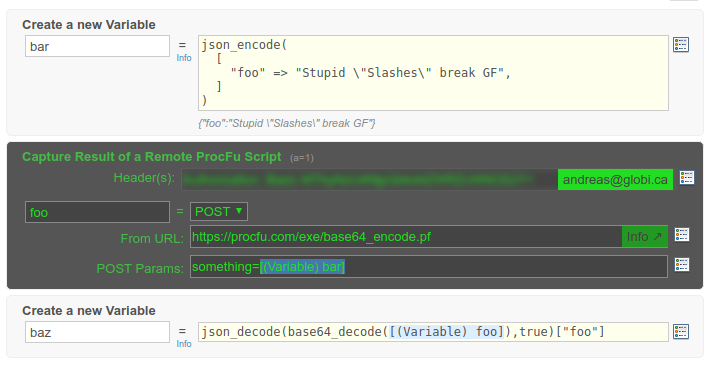This screenshot has width=711, height=365.
Task: Select the (Variable) foo token in baz expression
Action: 446,332
